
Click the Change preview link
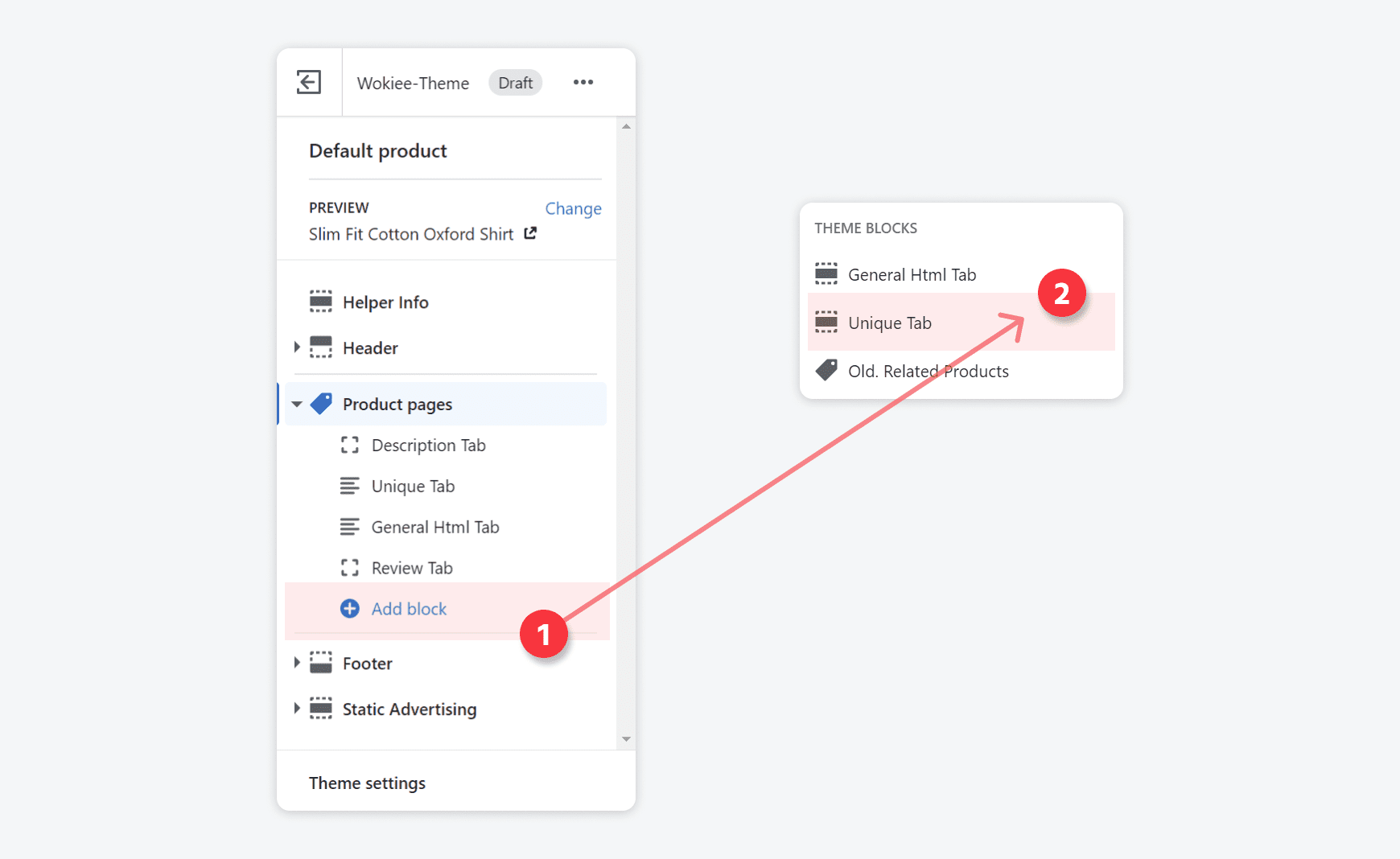pyautogui.click(x=573, y=208)
